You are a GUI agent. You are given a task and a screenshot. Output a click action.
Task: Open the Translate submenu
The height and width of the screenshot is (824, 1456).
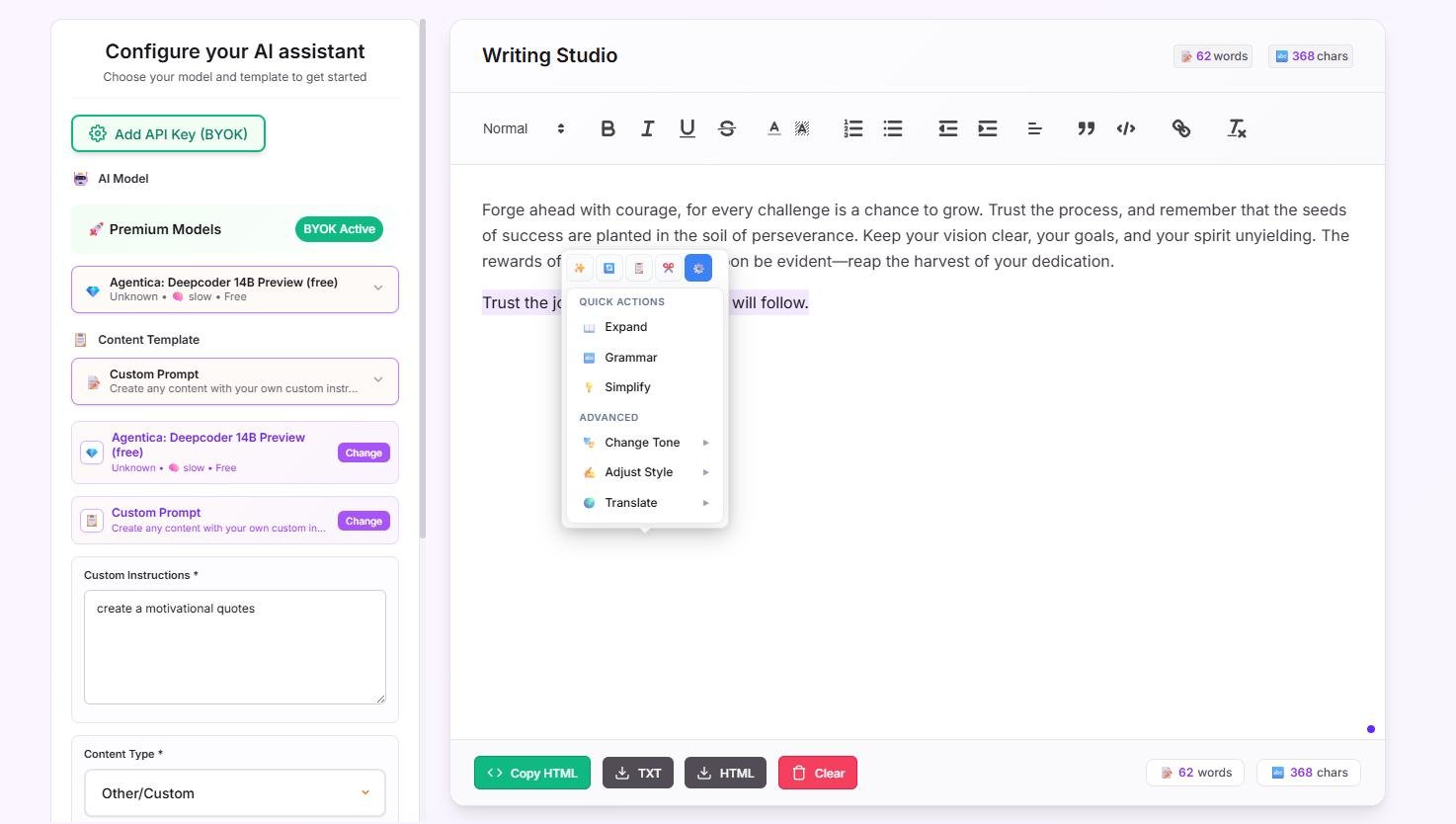point(645,503)
